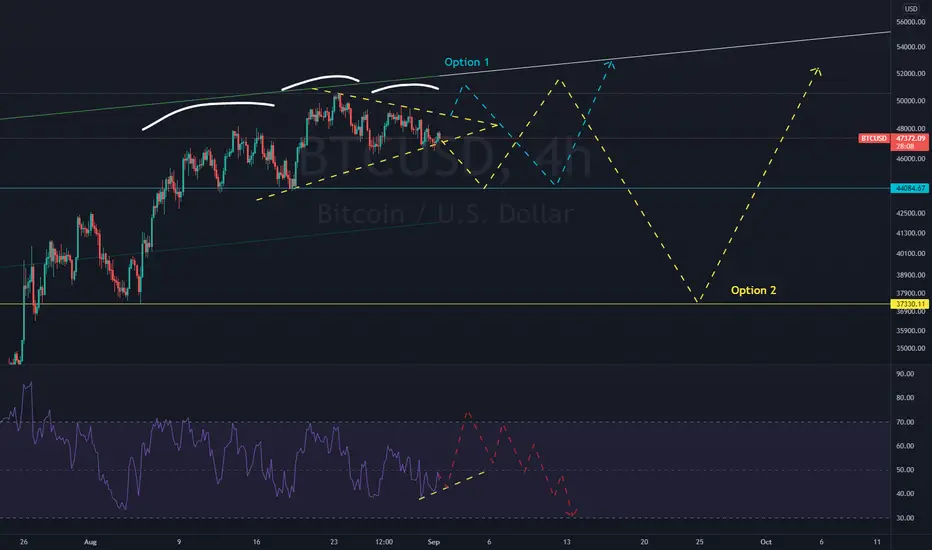This screenshot has width=932, height=550.
Task: Click the '20' date on time axis
Action: pyautogui.click(x=644, y=542)
